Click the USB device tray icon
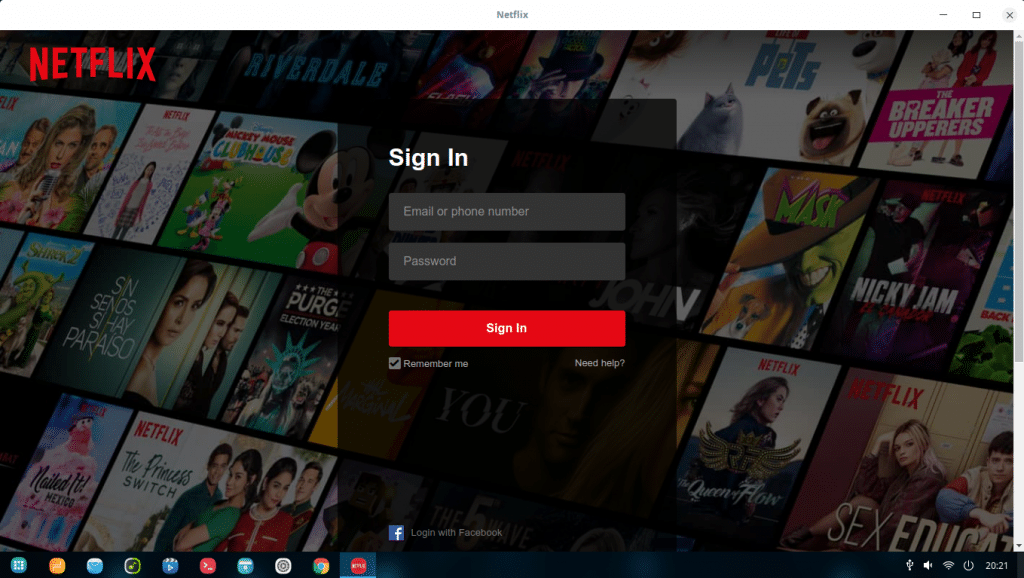 (x=909, y=566)
